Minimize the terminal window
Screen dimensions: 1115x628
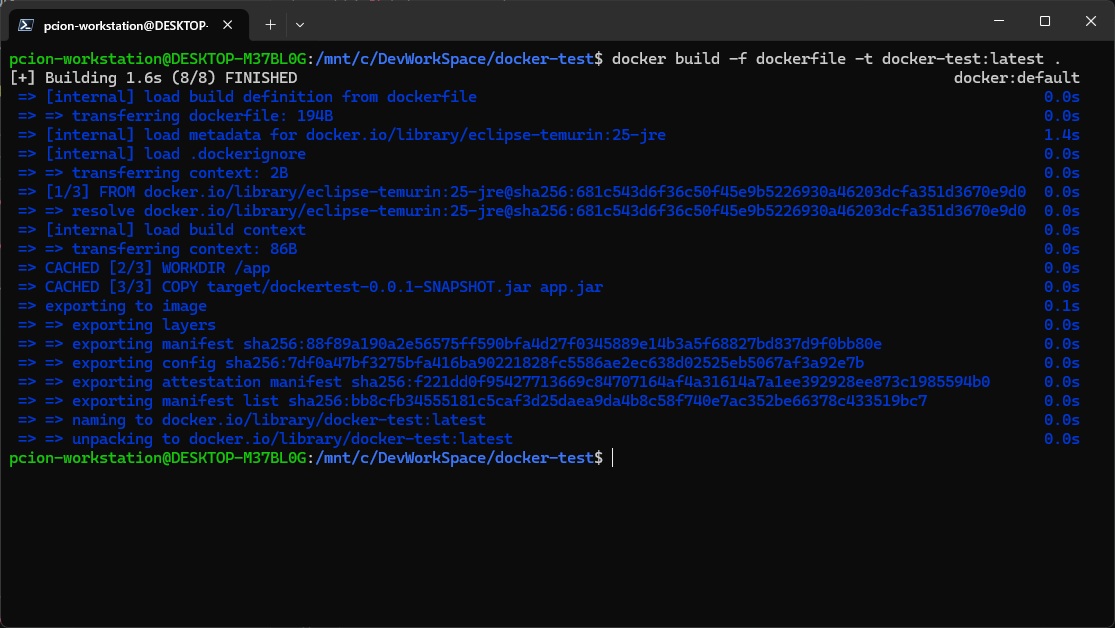pyautogui.click(x=999, y=21)
